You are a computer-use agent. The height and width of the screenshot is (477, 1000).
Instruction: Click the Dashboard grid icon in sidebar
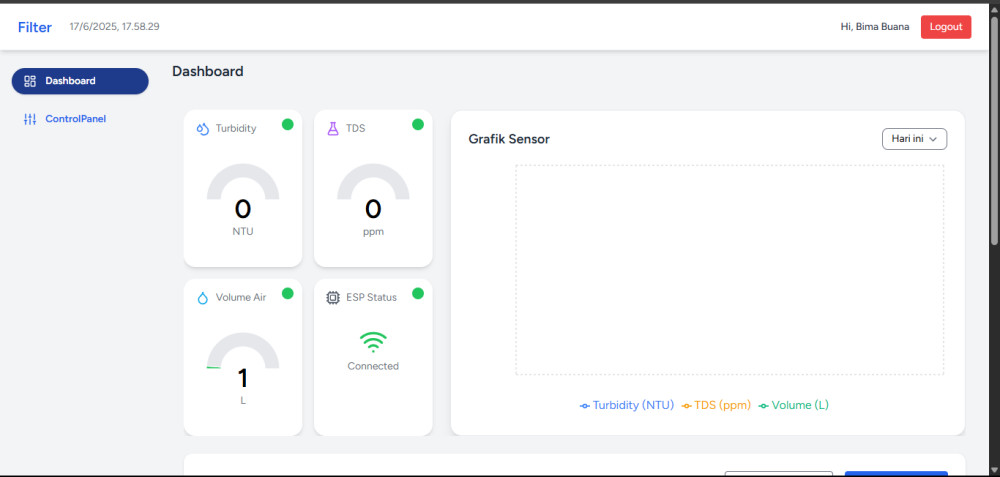point(30,81)
